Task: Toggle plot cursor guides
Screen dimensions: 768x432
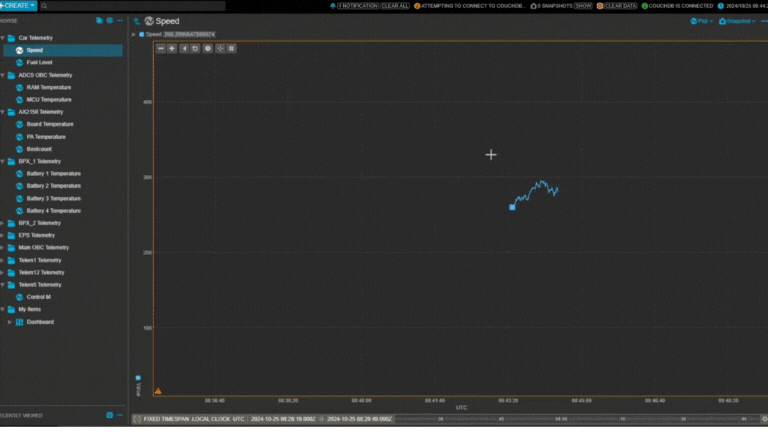Action: (x=220, y=48)
